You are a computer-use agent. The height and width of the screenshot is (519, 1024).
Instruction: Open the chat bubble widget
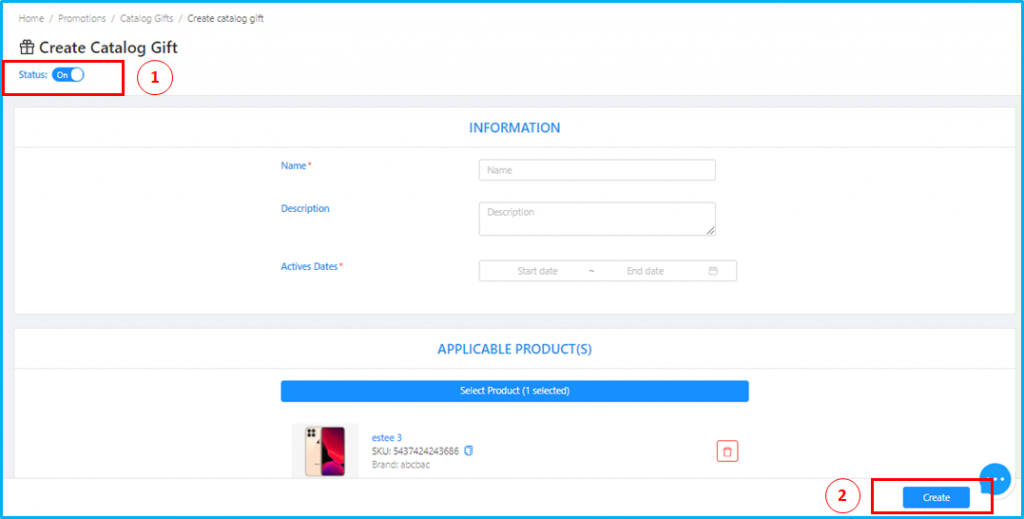tap(995, 479)
